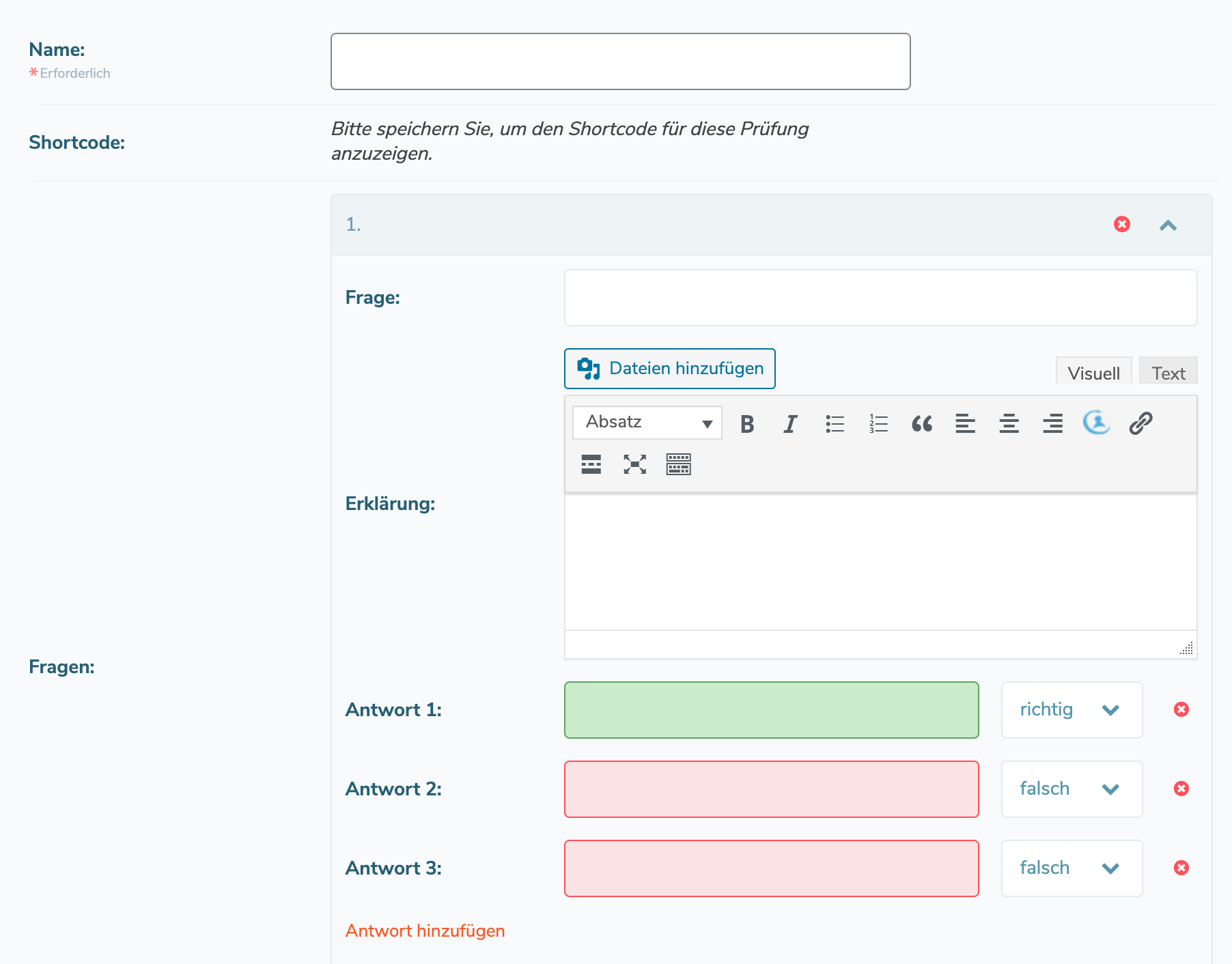The width and height of the screenshot is (1232, 964).
Task: Open the falsch dropdown for Antwort 2
Action: point(1071,789)
